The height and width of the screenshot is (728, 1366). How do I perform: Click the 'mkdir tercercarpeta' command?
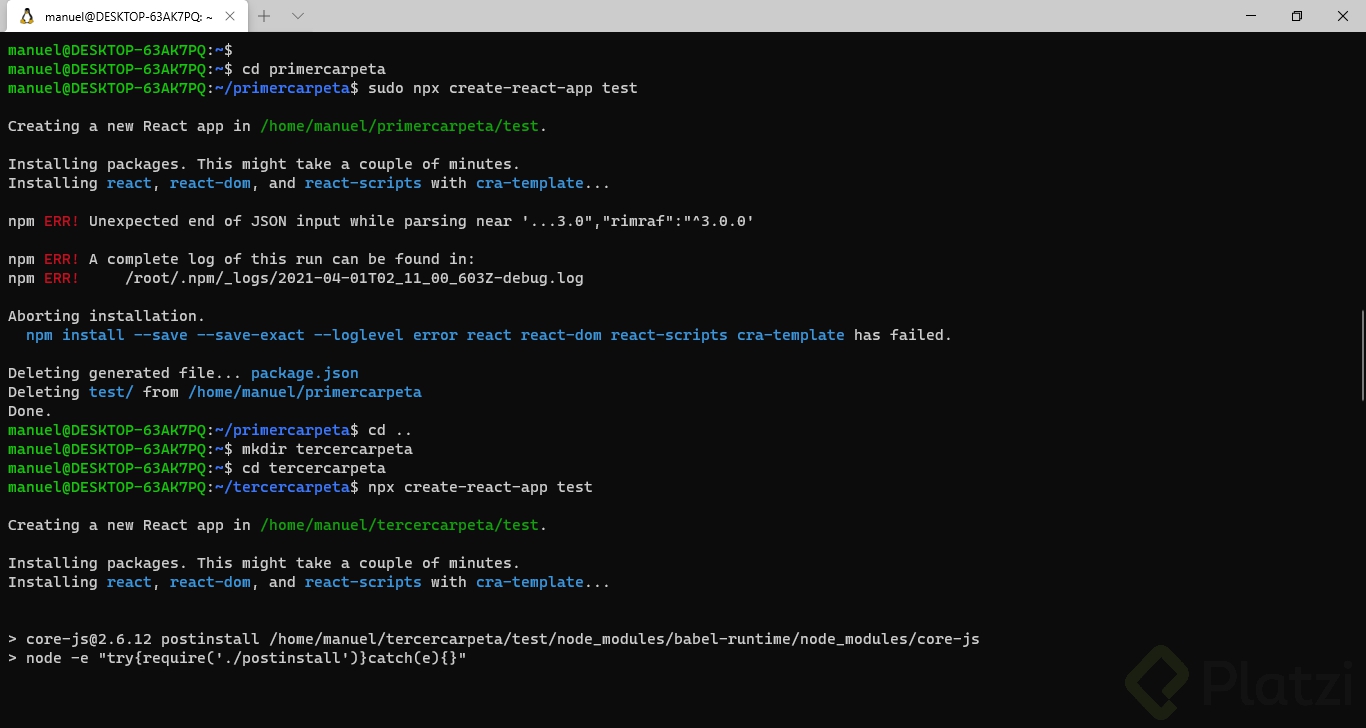pos(327,449)
